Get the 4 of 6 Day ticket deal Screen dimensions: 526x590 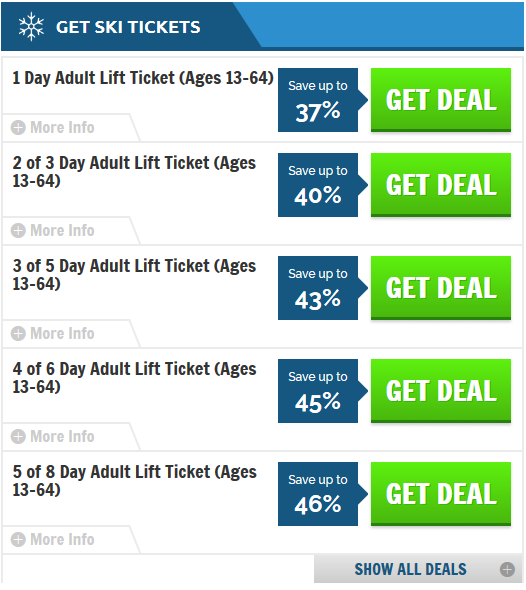[441, 391]
